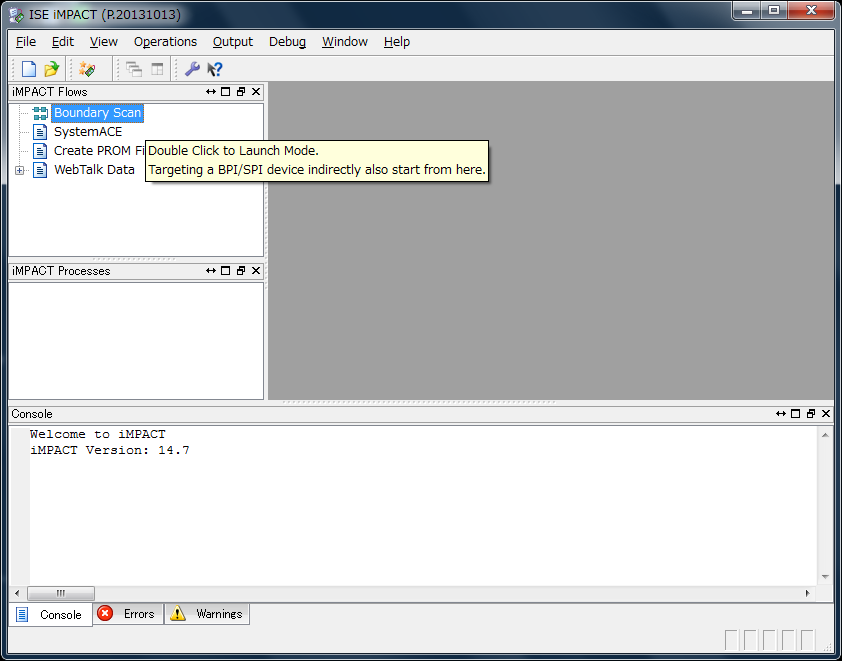Click the New Project toolbar icon
842x661 pixels.
click(28, 69)
